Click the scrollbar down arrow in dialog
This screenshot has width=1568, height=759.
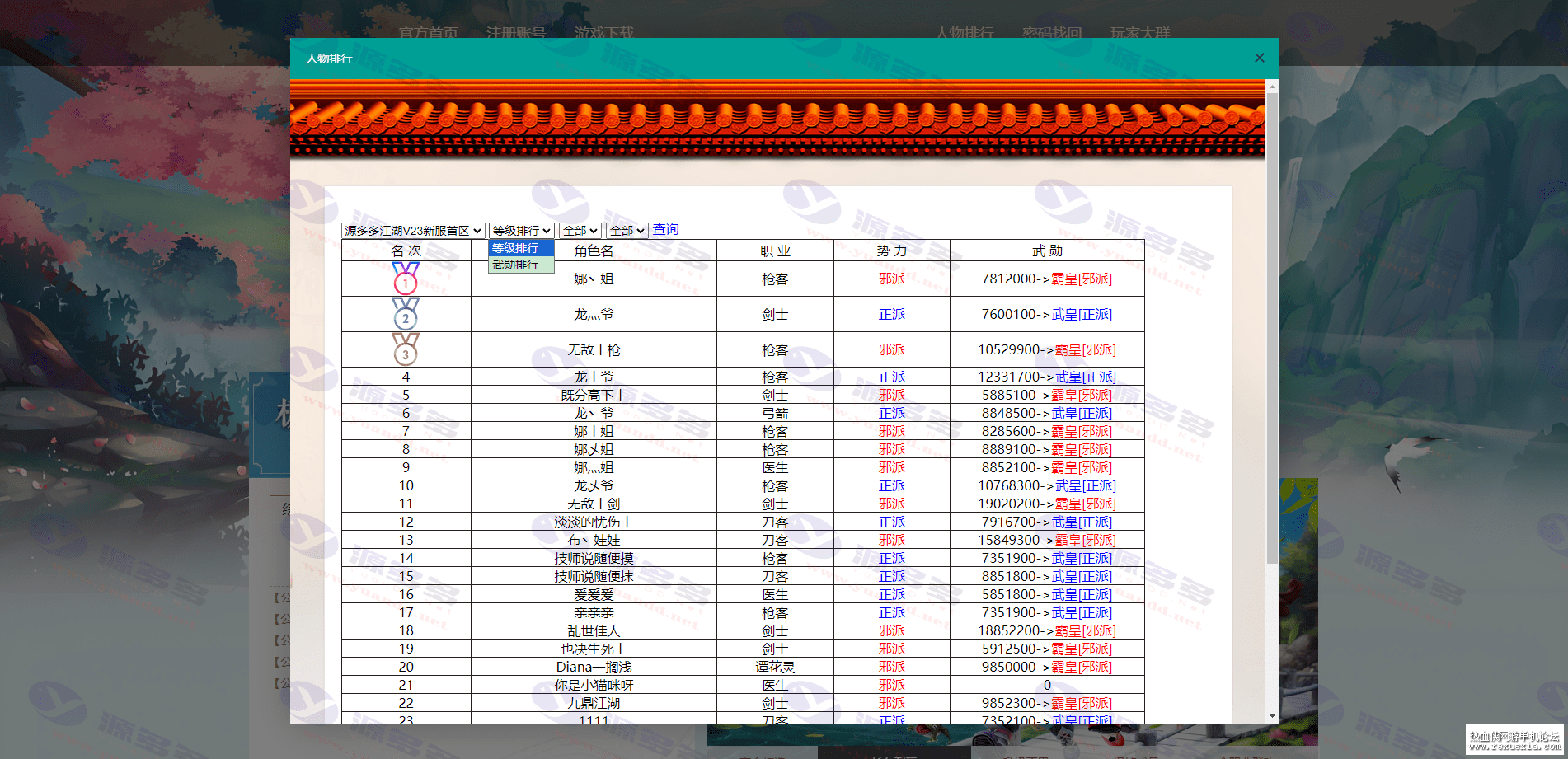pyautogui.click(x=1272, y=717)
